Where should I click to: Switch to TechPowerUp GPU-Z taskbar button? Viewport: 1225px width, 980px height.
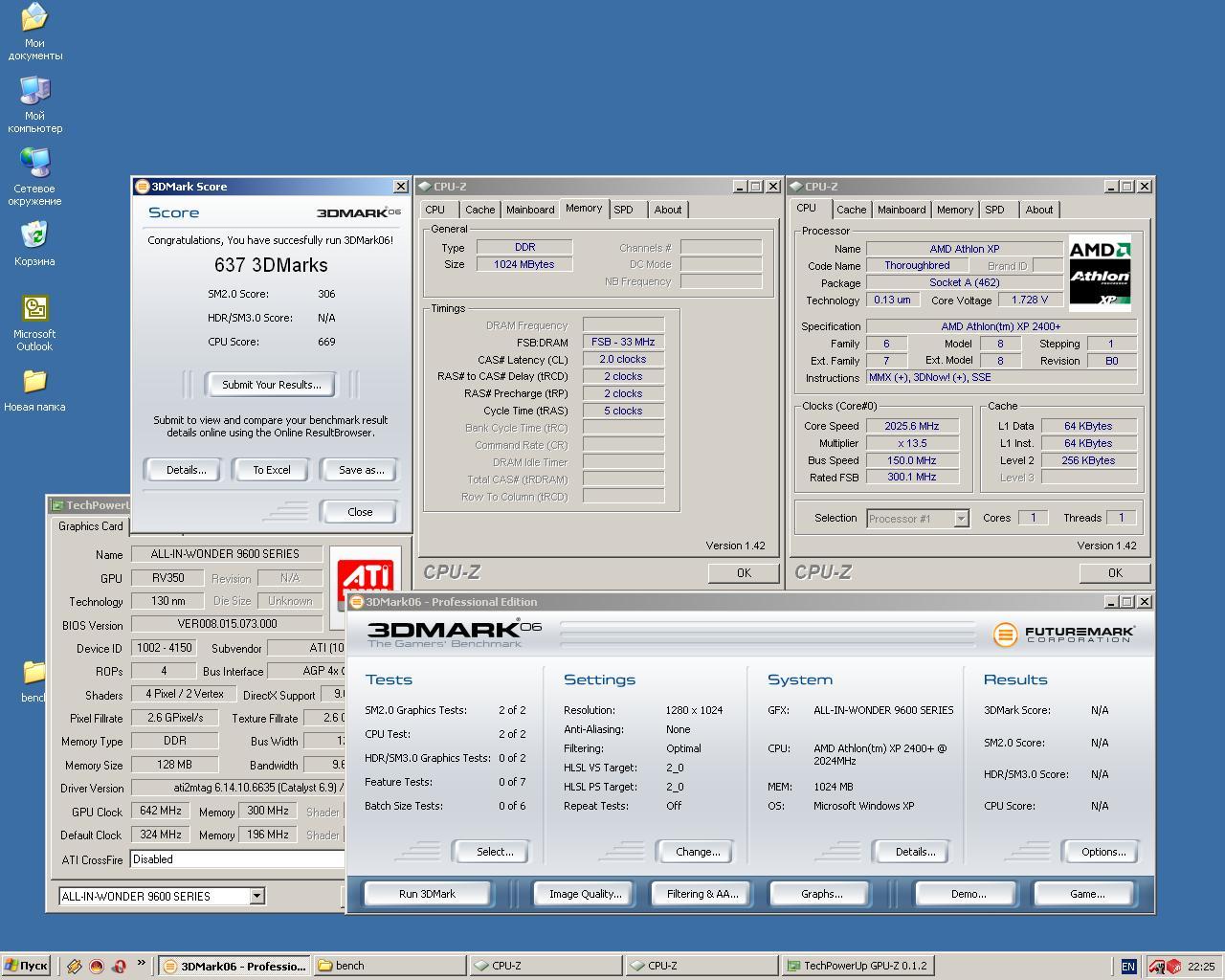click(857, 967)
